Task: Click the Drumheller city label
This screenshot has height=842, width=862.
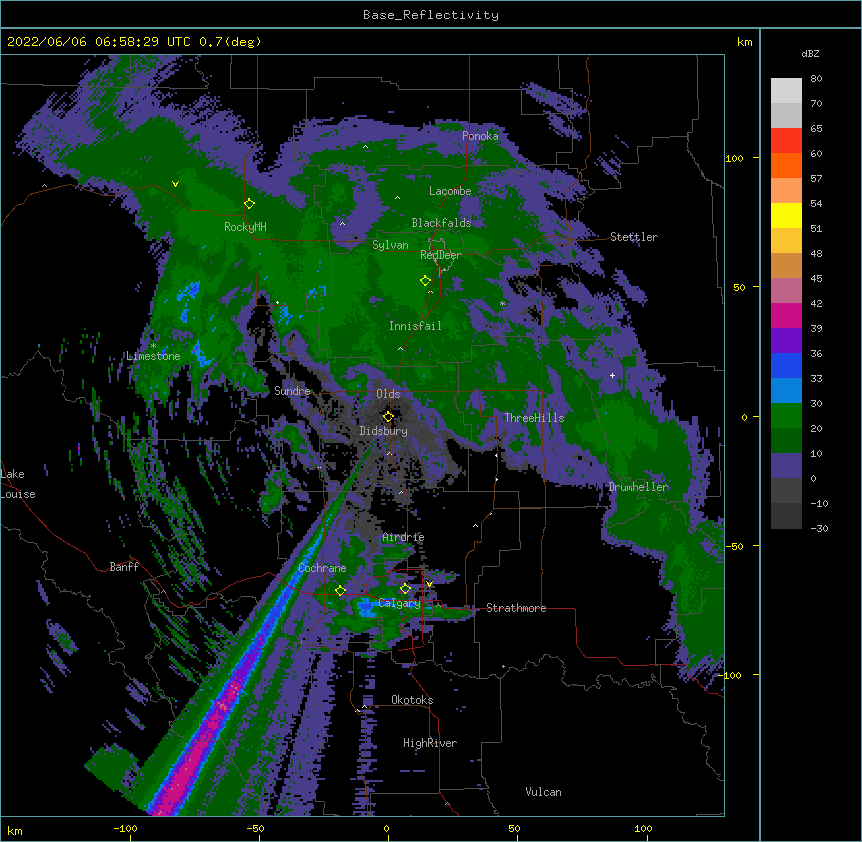Action: click(x=638, y=487)
